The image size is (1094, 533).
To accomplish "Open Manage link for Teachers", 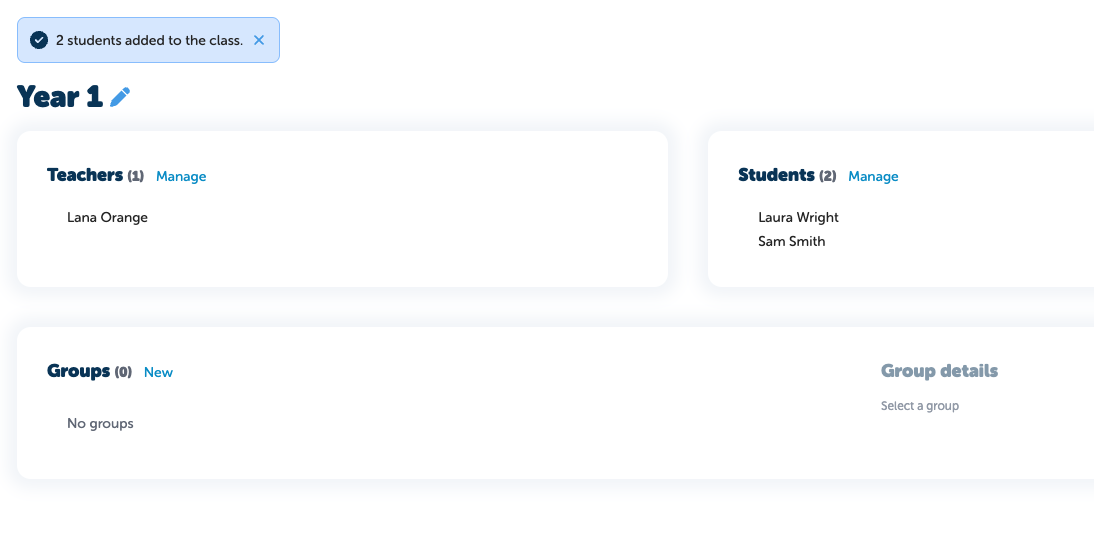I will [x=181, y=177].
